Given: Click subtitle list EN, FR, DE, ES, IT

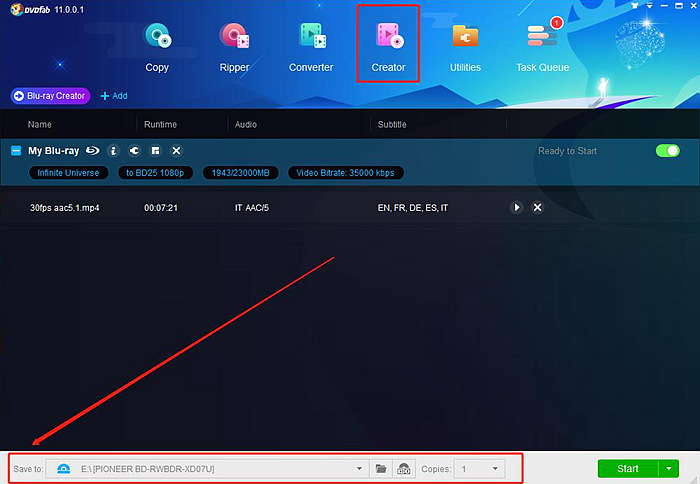Looking at the screenshot, I should coord(412,208).
